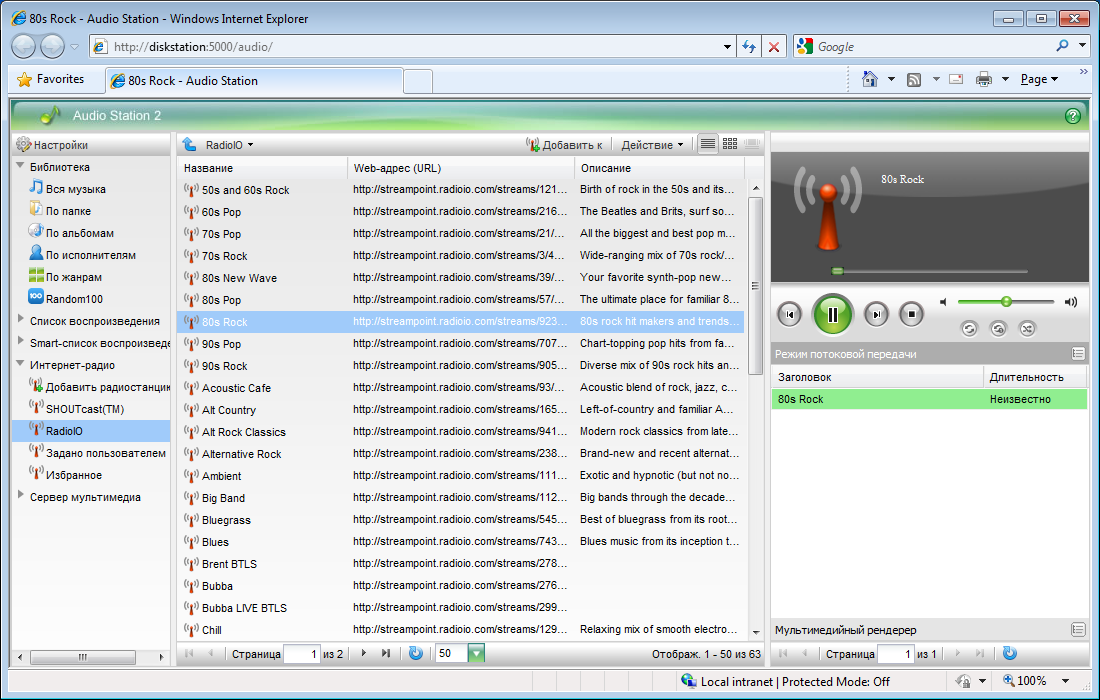The image size is (1100, 700).
Task: Go to next page of stations
Action: (x=363, y=653)
